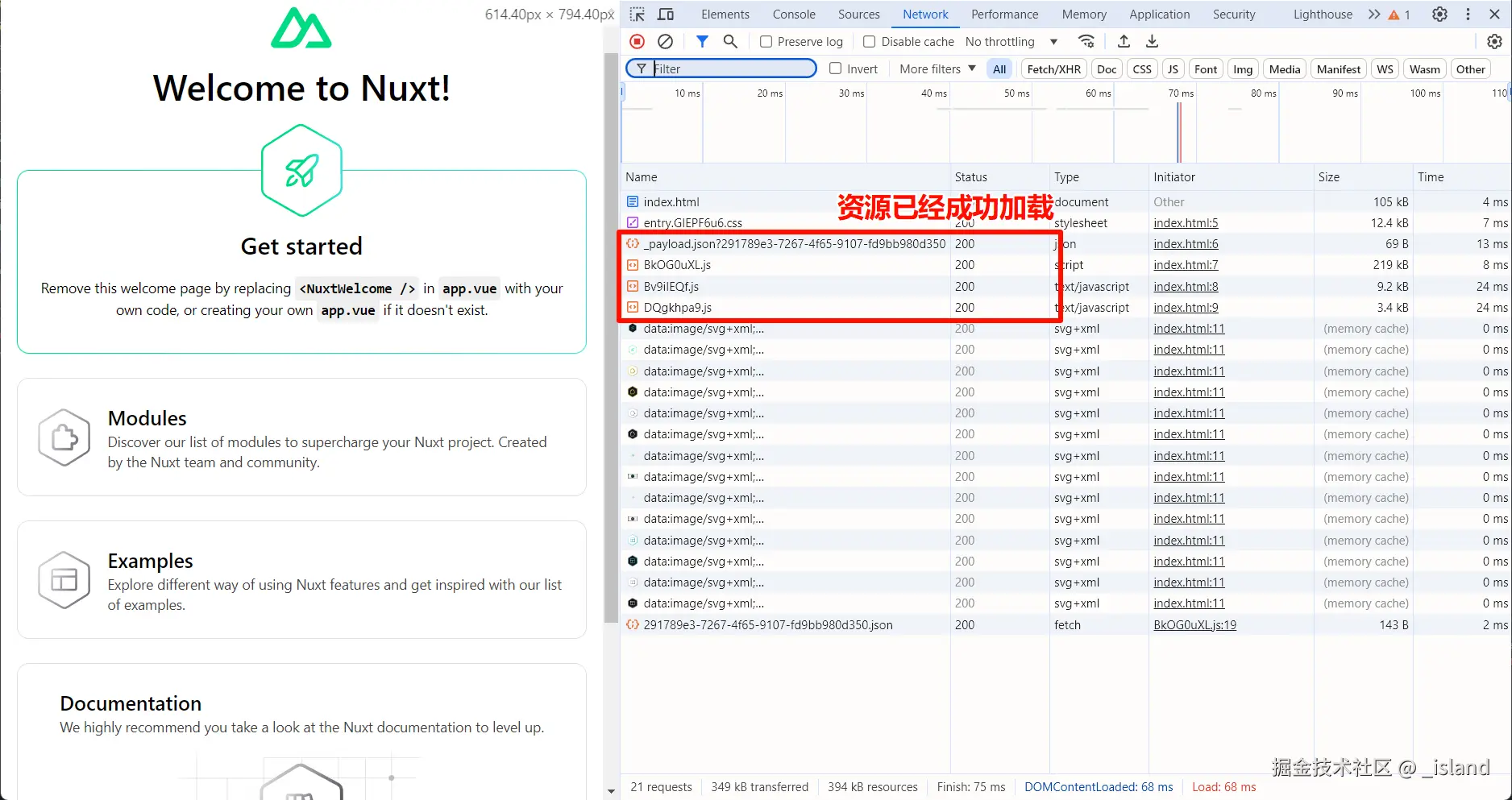Tick the Invert filter checkbox
1512x800 pixels.
(x=835, y=69)
